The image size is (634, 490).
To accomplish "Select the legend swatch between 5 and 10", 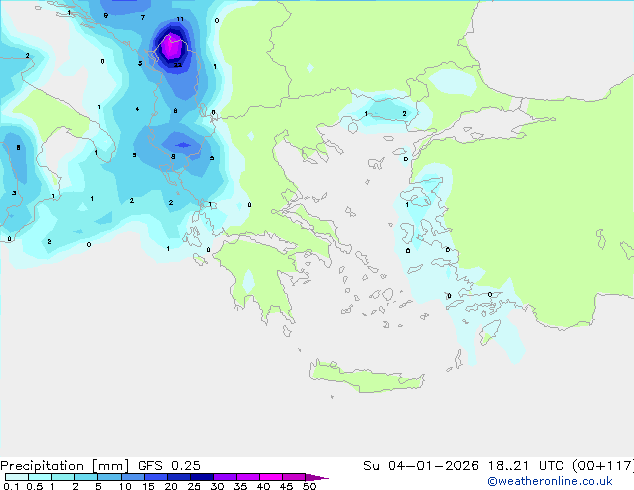I will point(109,477).
